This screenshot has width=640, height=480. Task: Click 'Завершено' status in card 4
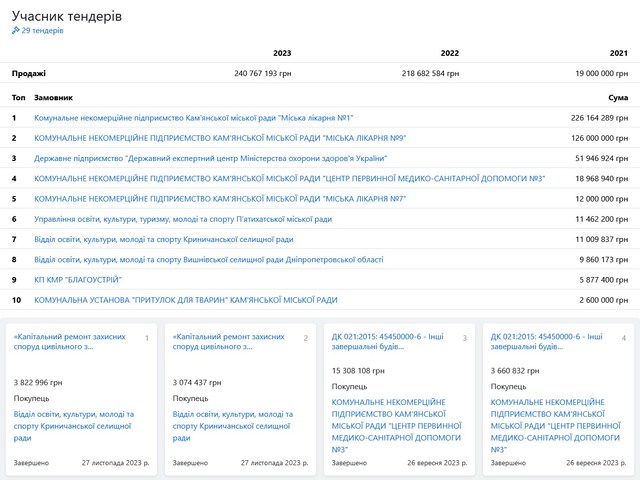[x=508, y=463]
